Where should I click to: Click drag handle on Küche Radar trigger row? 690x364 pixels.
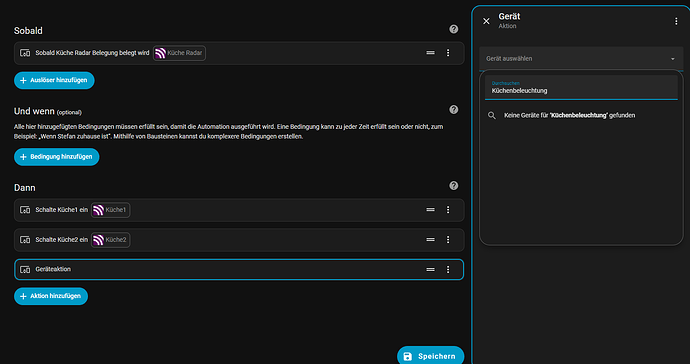coord(430,53)
